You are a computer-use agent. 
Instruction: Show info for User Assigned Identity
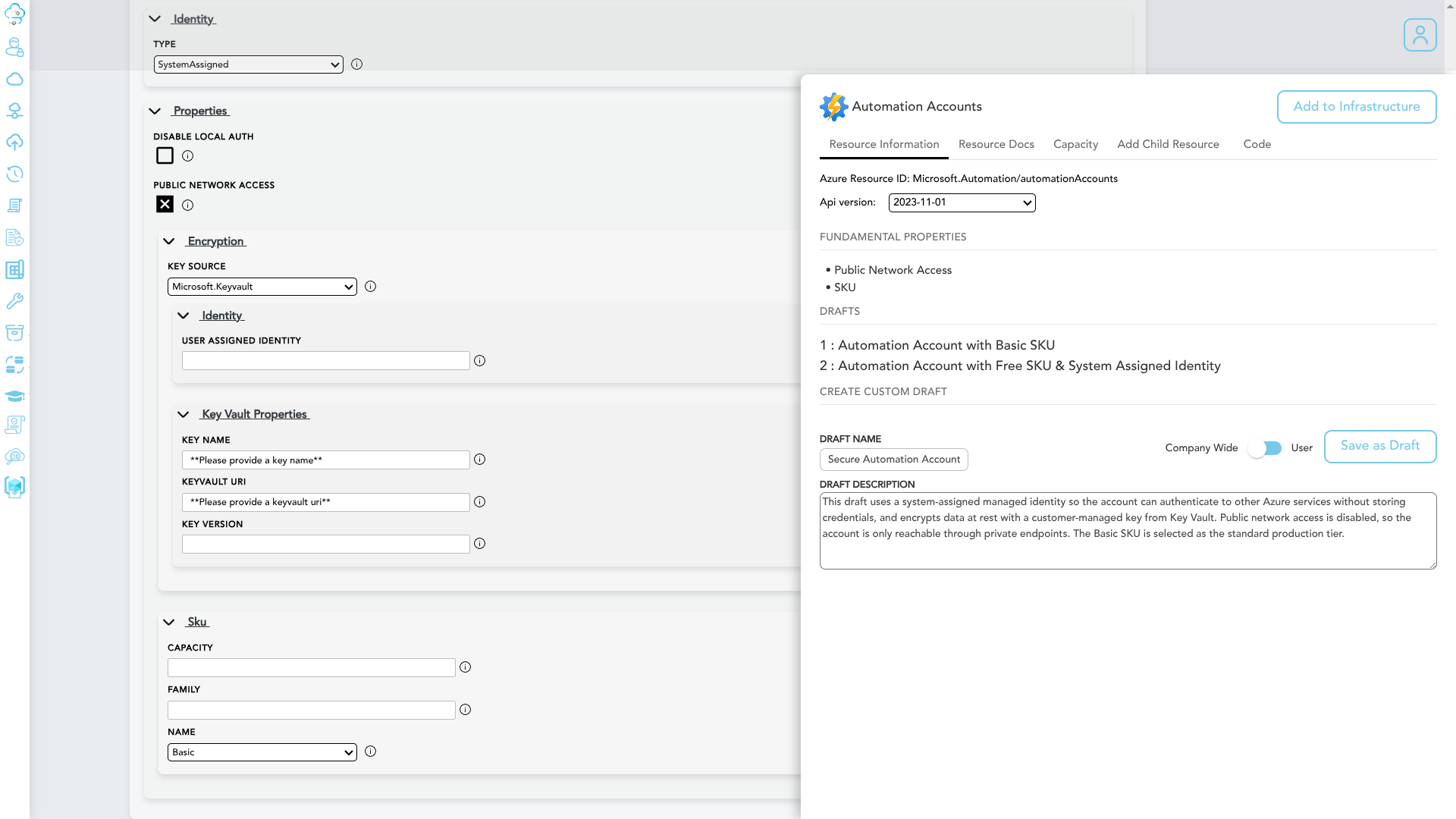(x=479, y=361)
